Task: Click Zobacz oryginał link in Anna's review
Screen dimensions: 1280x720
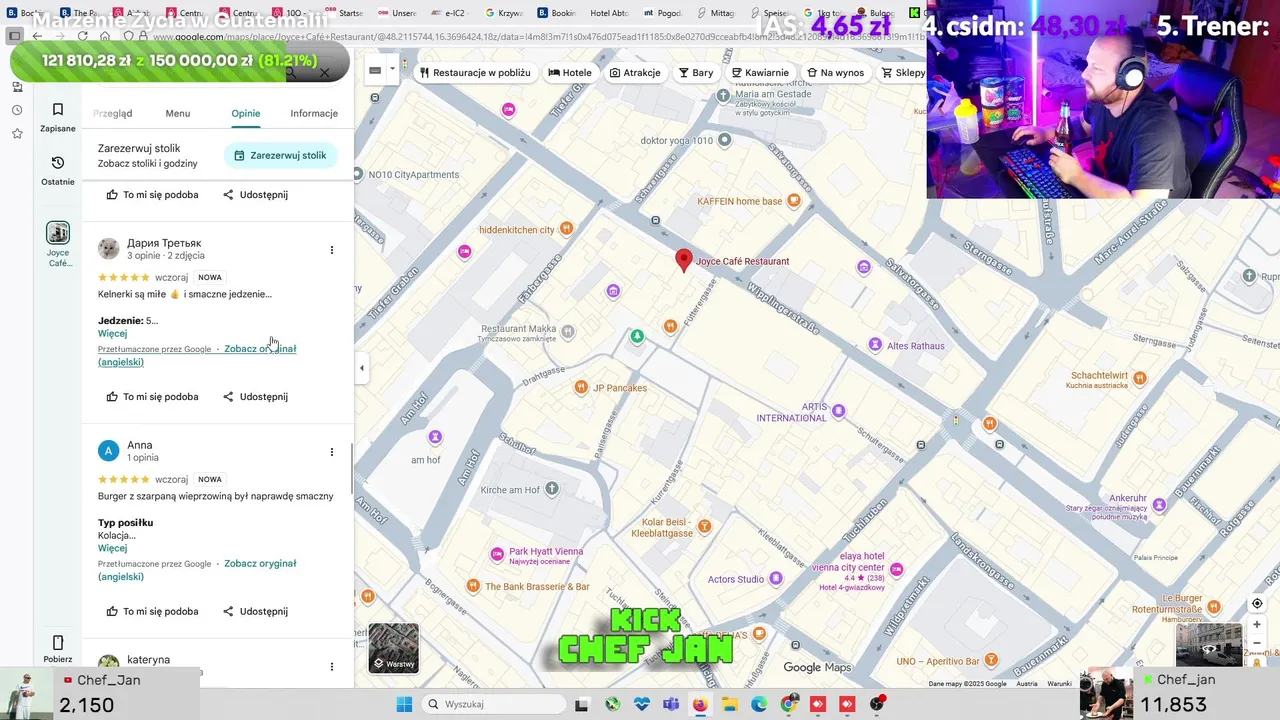Action: (260, 563)
